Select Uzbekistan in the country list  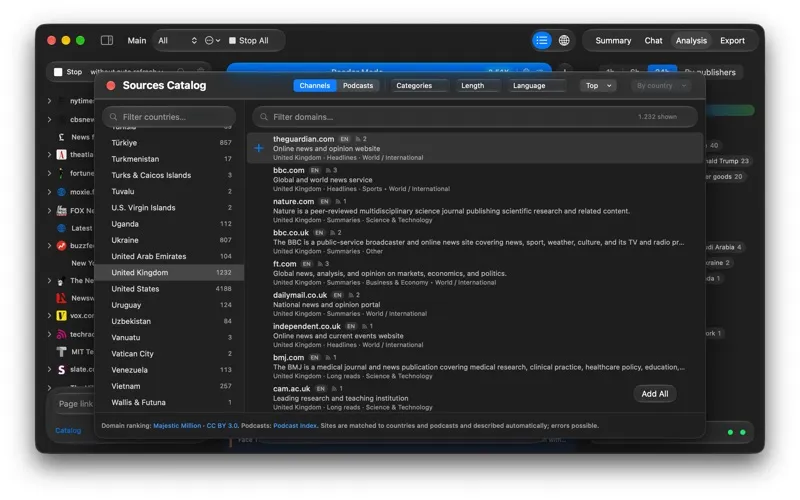pyautogui.click(x=169, y=321)
